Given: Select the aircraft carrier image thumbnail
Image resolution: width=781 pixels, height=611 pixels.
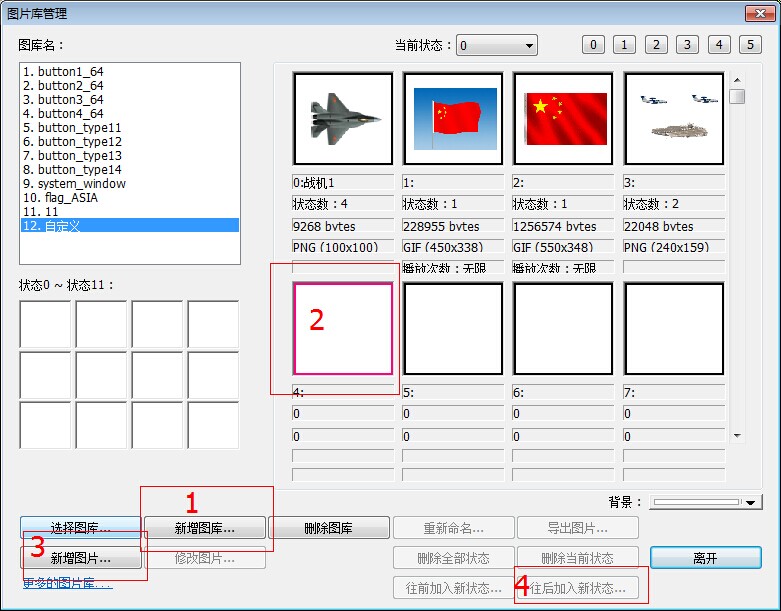Looking at the screenshot, I should pos(673,118).
